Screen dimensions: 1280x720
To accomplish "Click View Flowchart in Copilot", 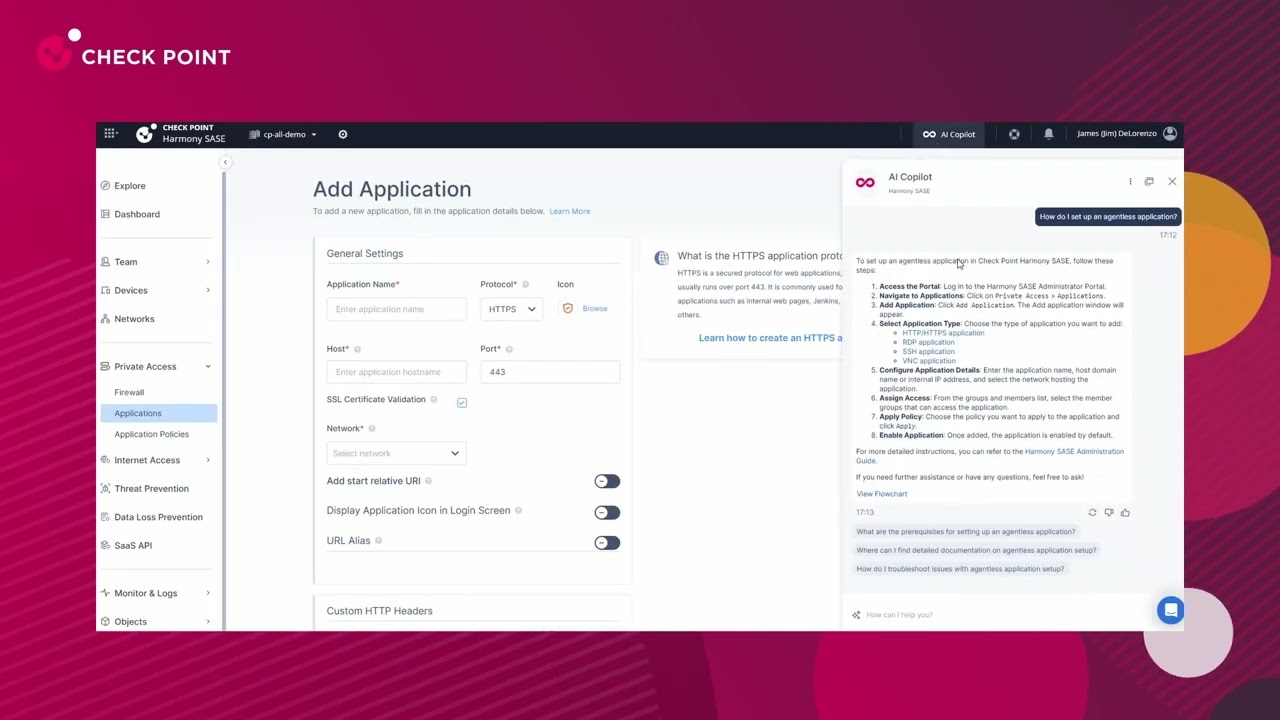I will (882, 494).
